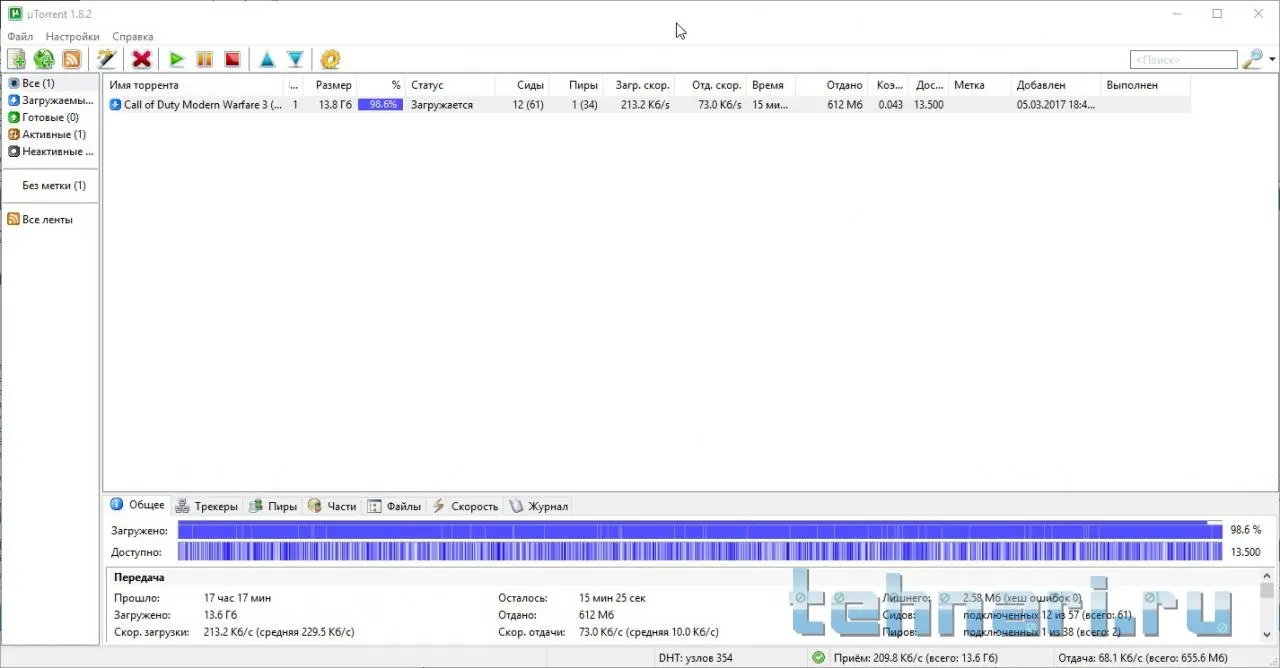Select the Загружаемые category in sidebar
This screenshot has width=1280, height=668.
(51, 100)
